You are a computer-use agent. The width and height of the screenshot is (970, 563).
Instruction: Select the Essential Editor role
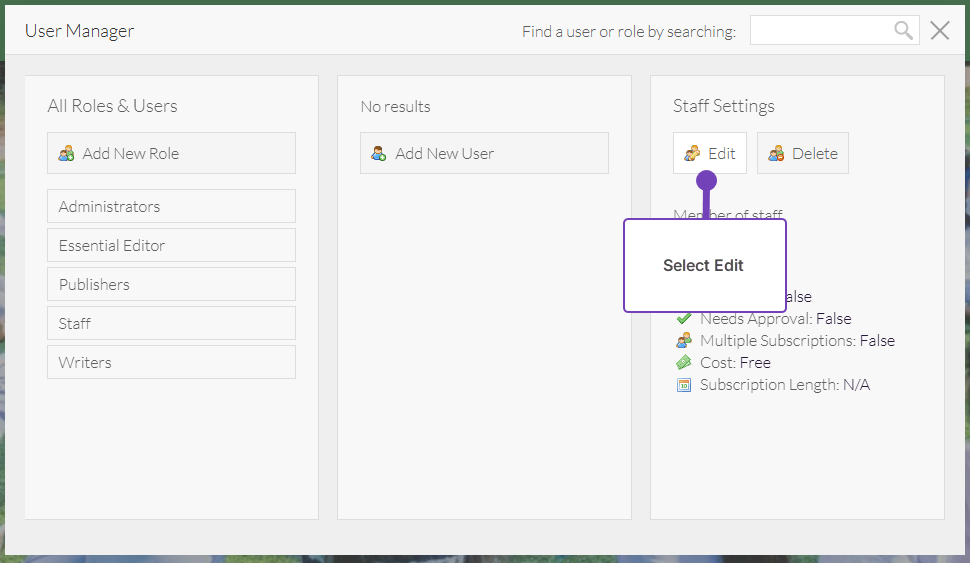pyautogui.click(x=171, y=245)
